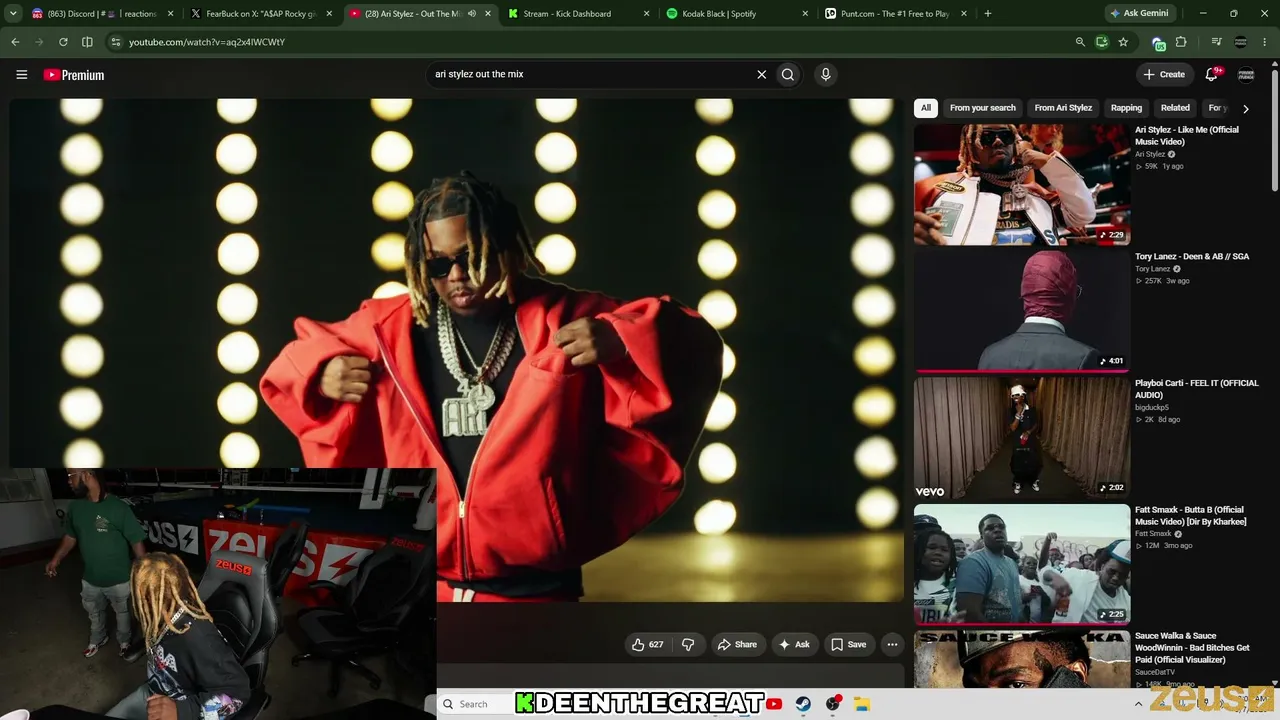Viewport: 1280px width, 720px height.
Task: Visit the SauceDatTV channel
Action: click(1155, 672)
